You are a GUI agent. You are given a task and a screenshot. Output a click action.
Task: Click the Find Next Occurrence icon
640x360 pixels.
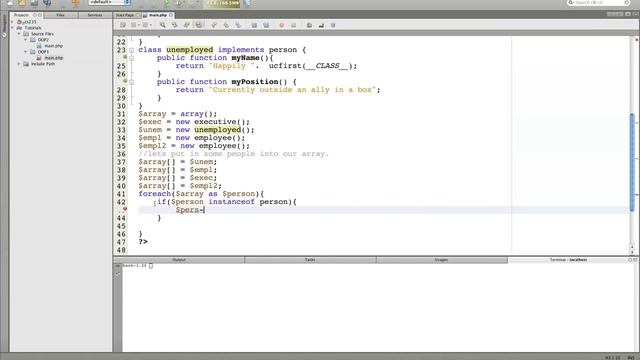[187, 25]
